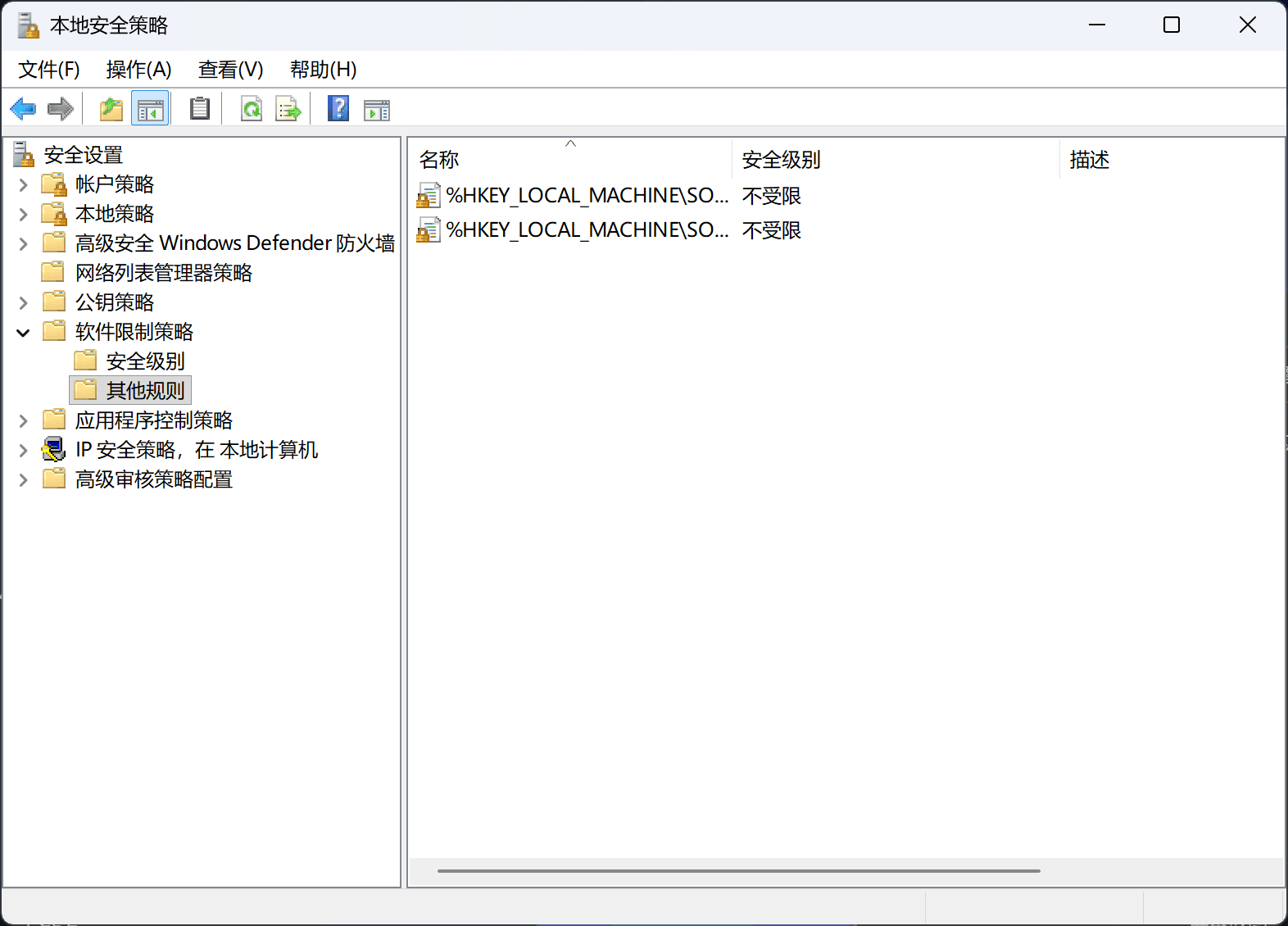Expand the 应用程序控制策略 node
The width and height of the screenshot is (1288, 926).
[23, 421]
